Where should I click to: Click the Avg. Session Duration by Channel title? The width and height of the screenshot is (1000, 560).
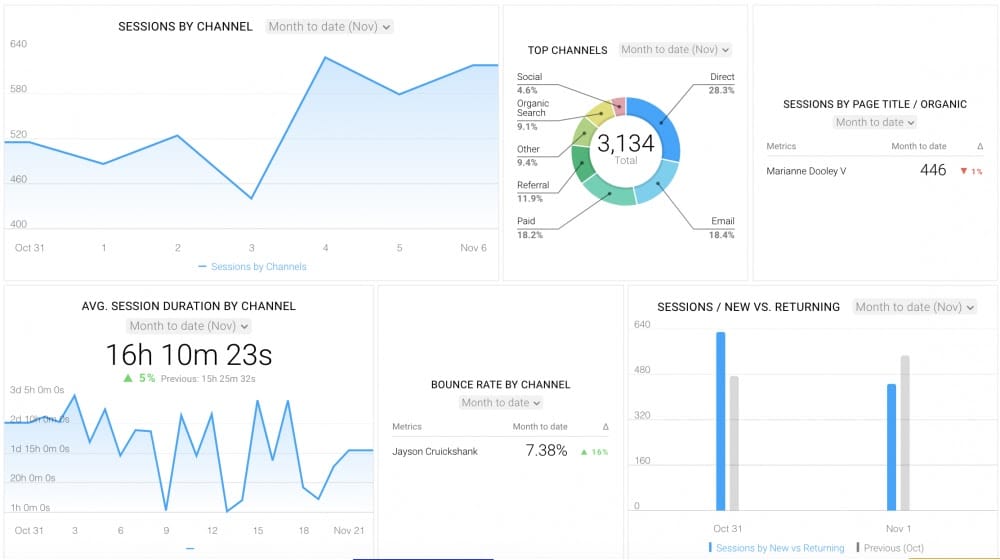[x=189, y=306]
